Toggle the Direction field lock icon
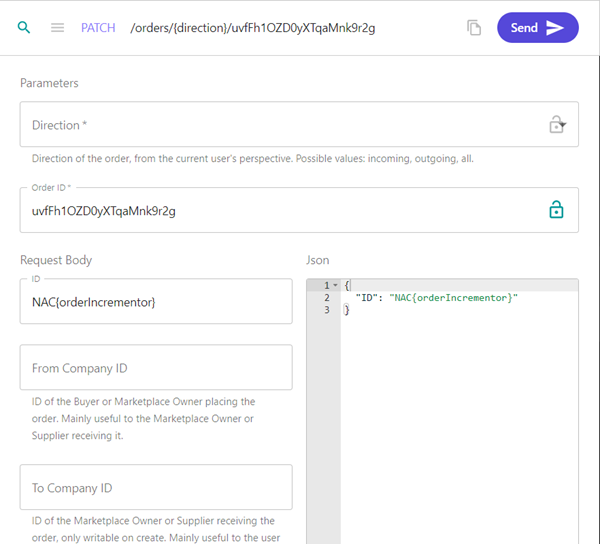600x544 pixels. (557, 125)
